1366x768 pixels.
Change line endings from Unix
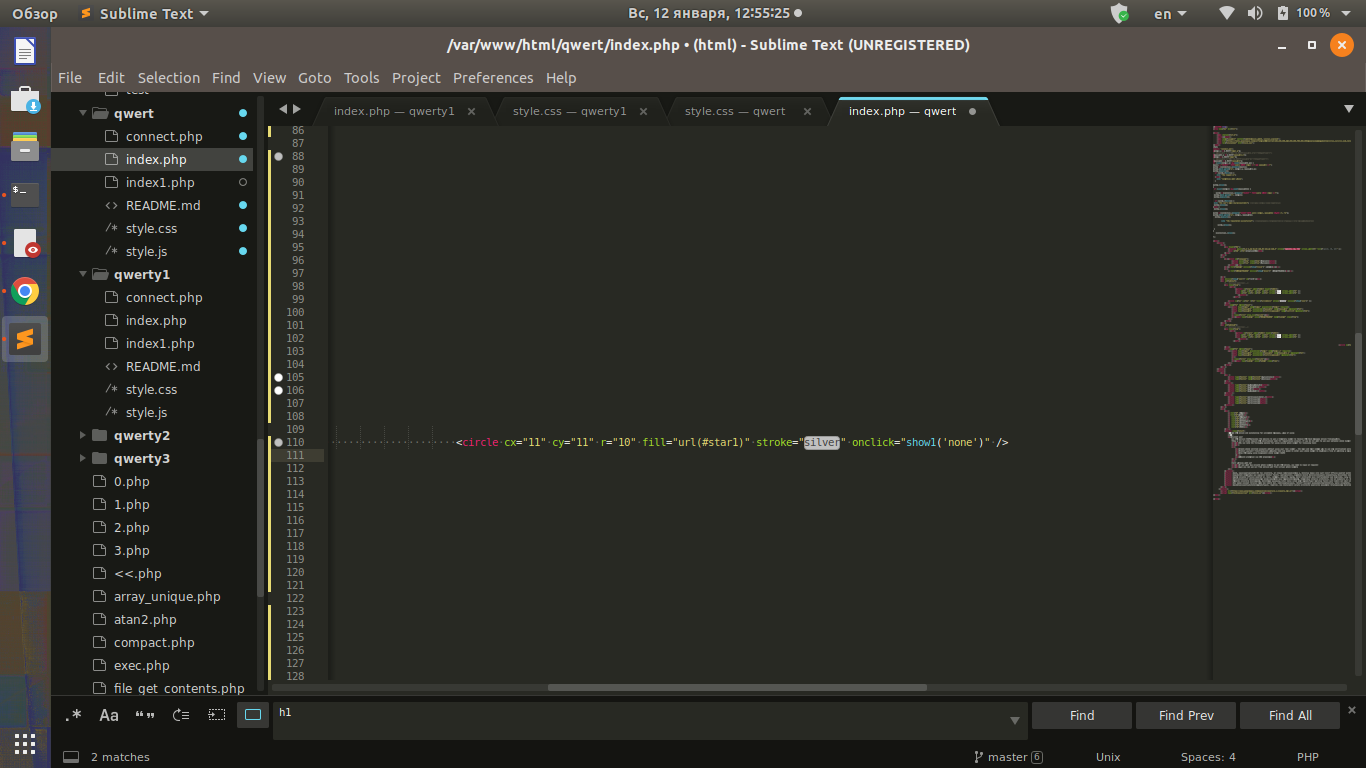pyautogui.click(x=1108, y=757)
